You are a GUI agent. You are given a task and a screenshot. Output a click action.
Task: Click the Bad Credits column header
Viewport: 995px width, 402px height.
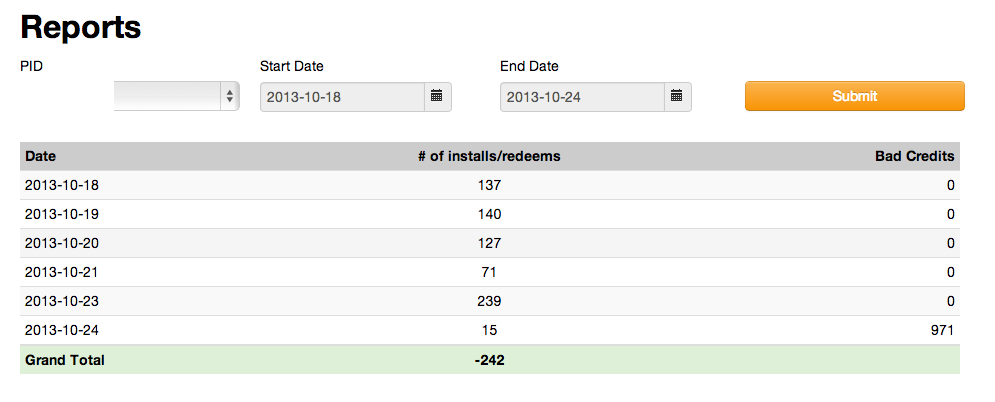click(x=915, y=157)
